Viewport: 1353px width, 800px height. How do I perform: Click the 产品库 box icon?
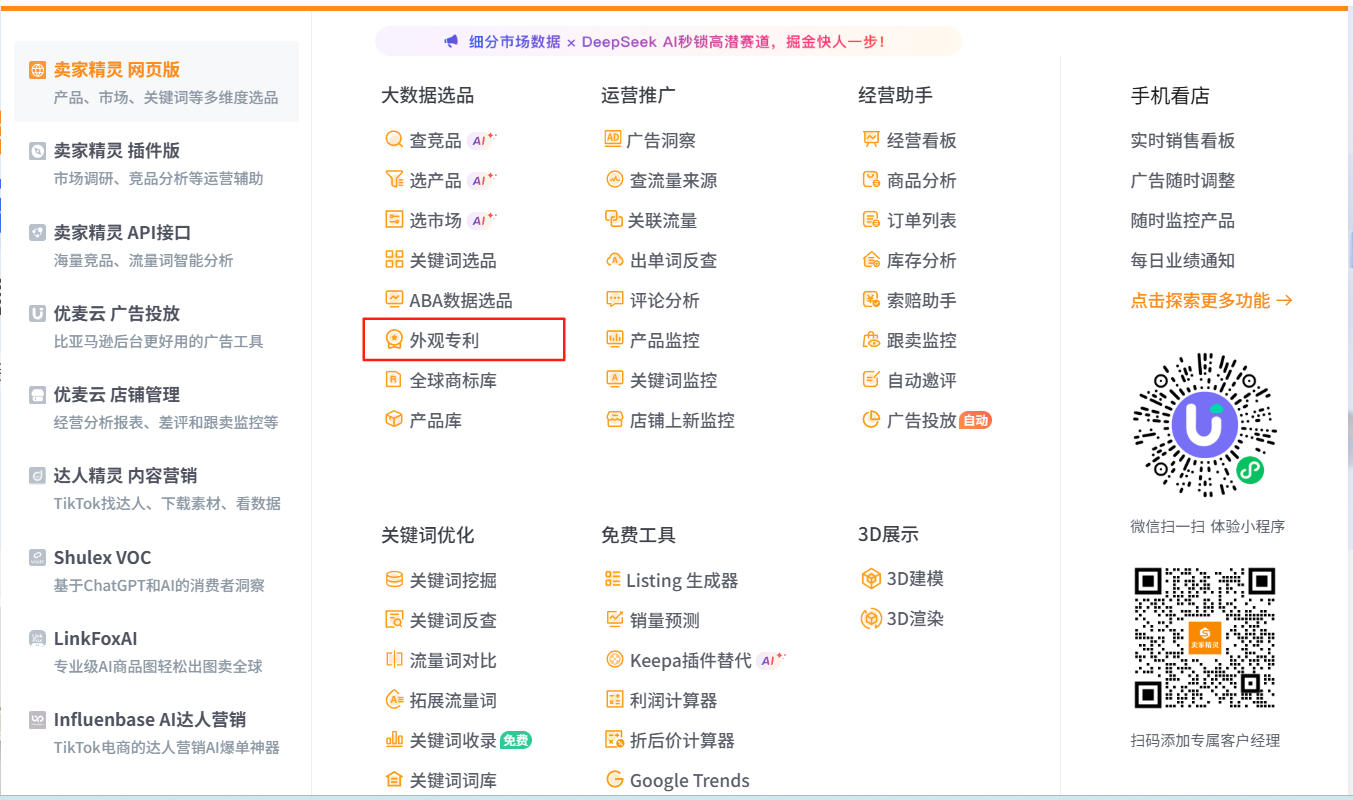(x=394, y=420)
